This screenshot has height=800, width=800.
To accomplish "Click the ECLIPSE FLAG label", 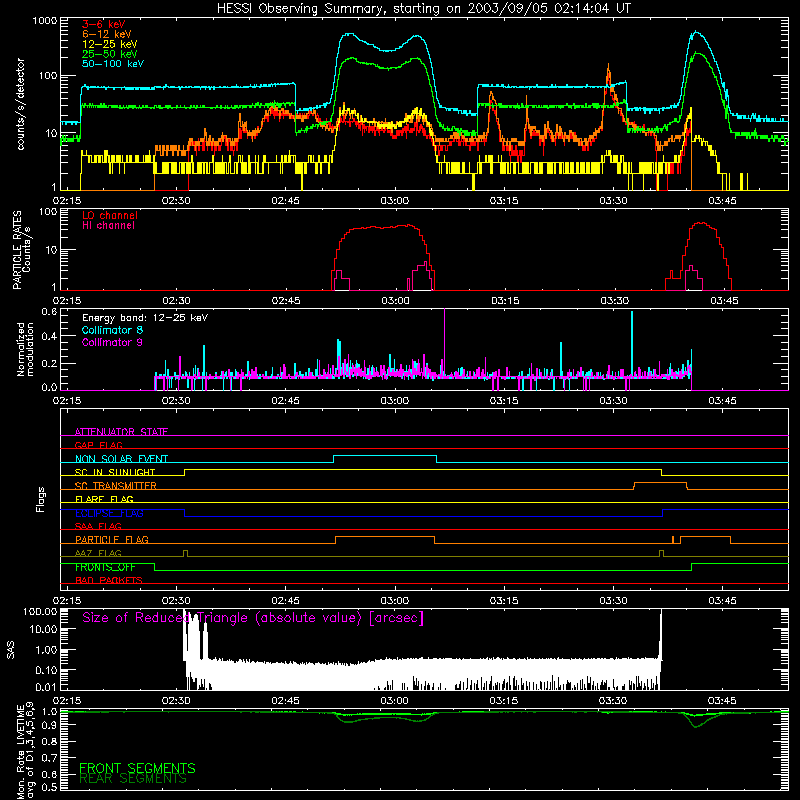I will (x=109, y=513).
